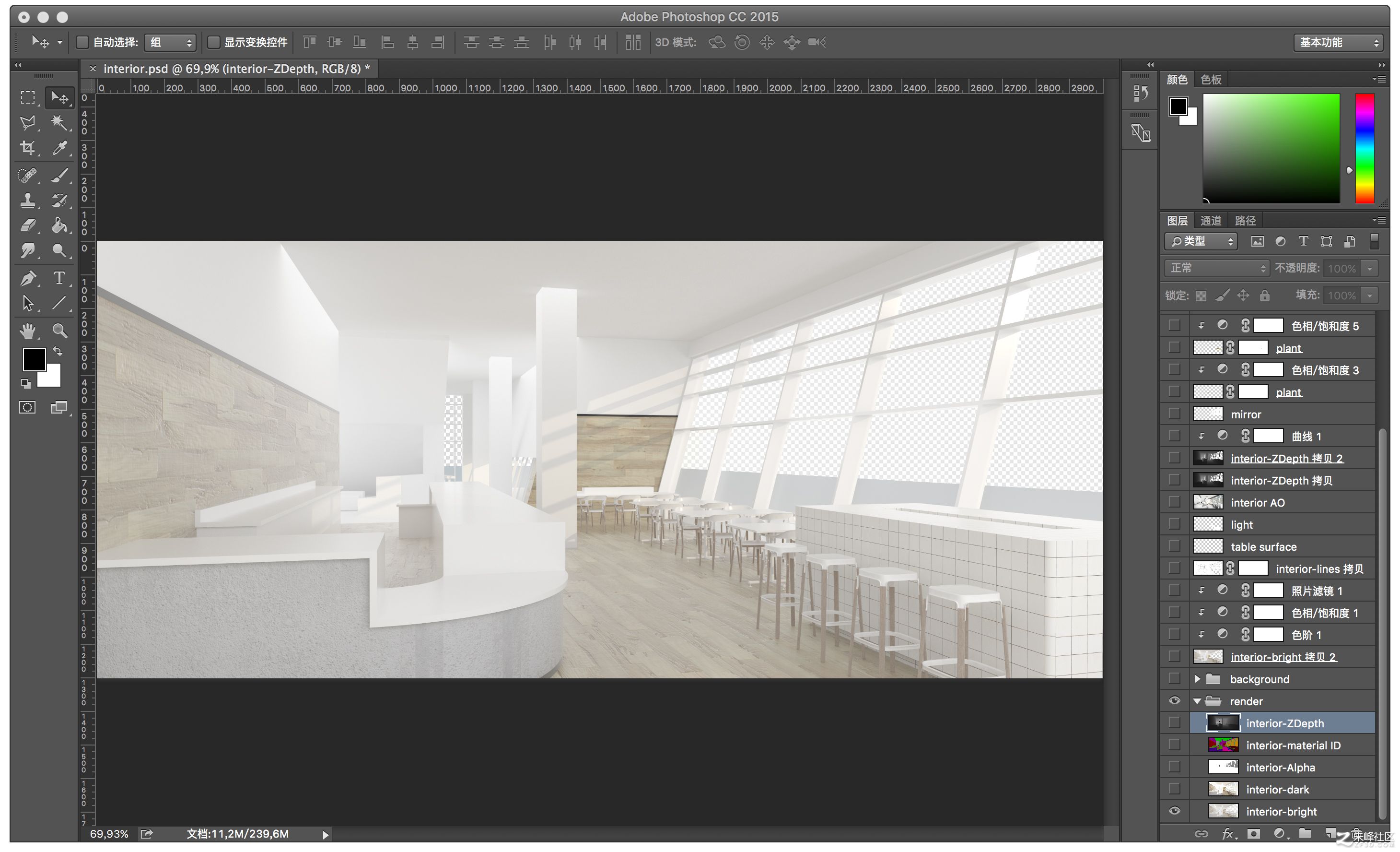Select the Path Selection tool

tap(27, 303)
